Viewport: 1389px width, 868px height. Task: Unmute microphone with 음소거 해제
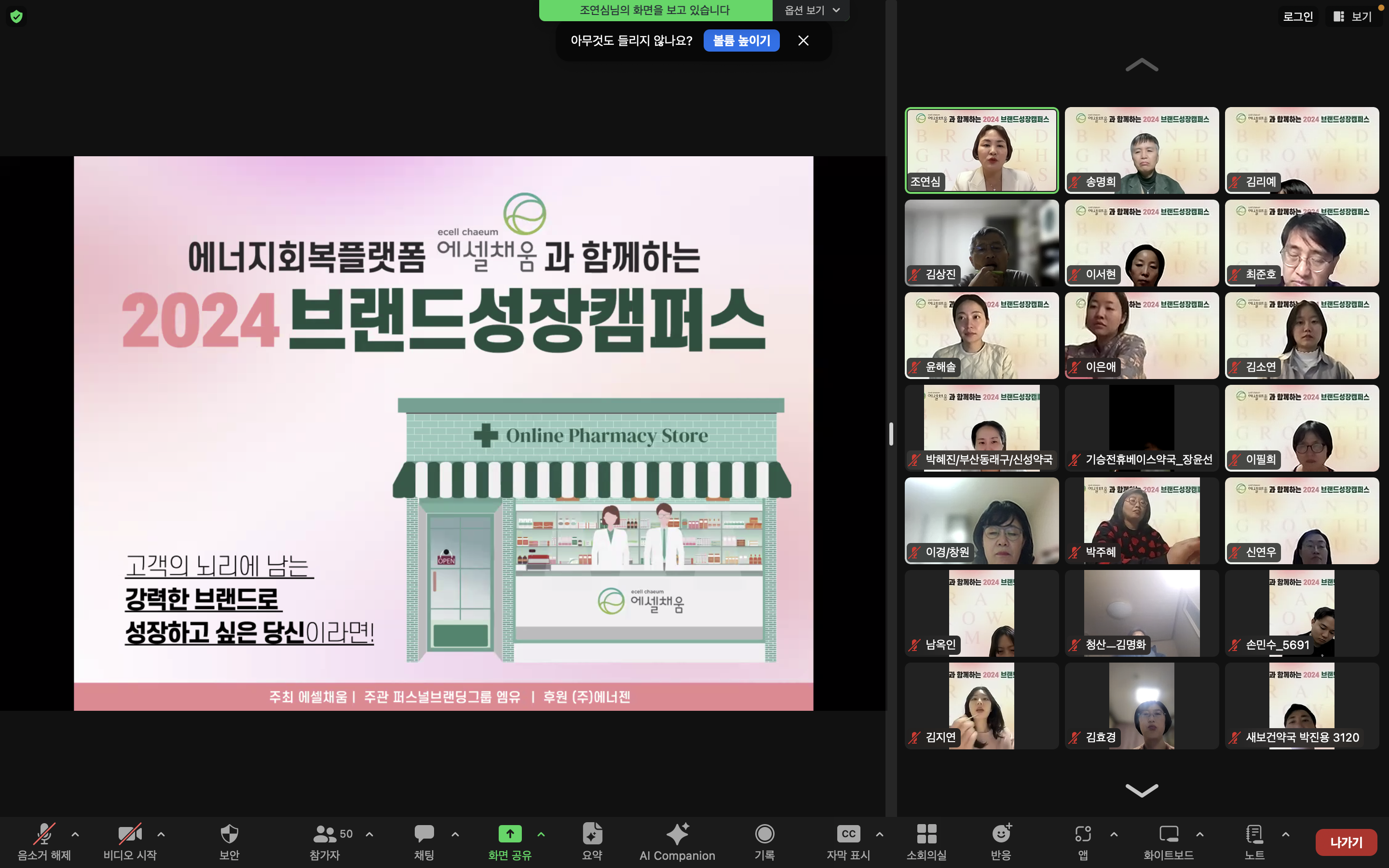click(44, 834)
